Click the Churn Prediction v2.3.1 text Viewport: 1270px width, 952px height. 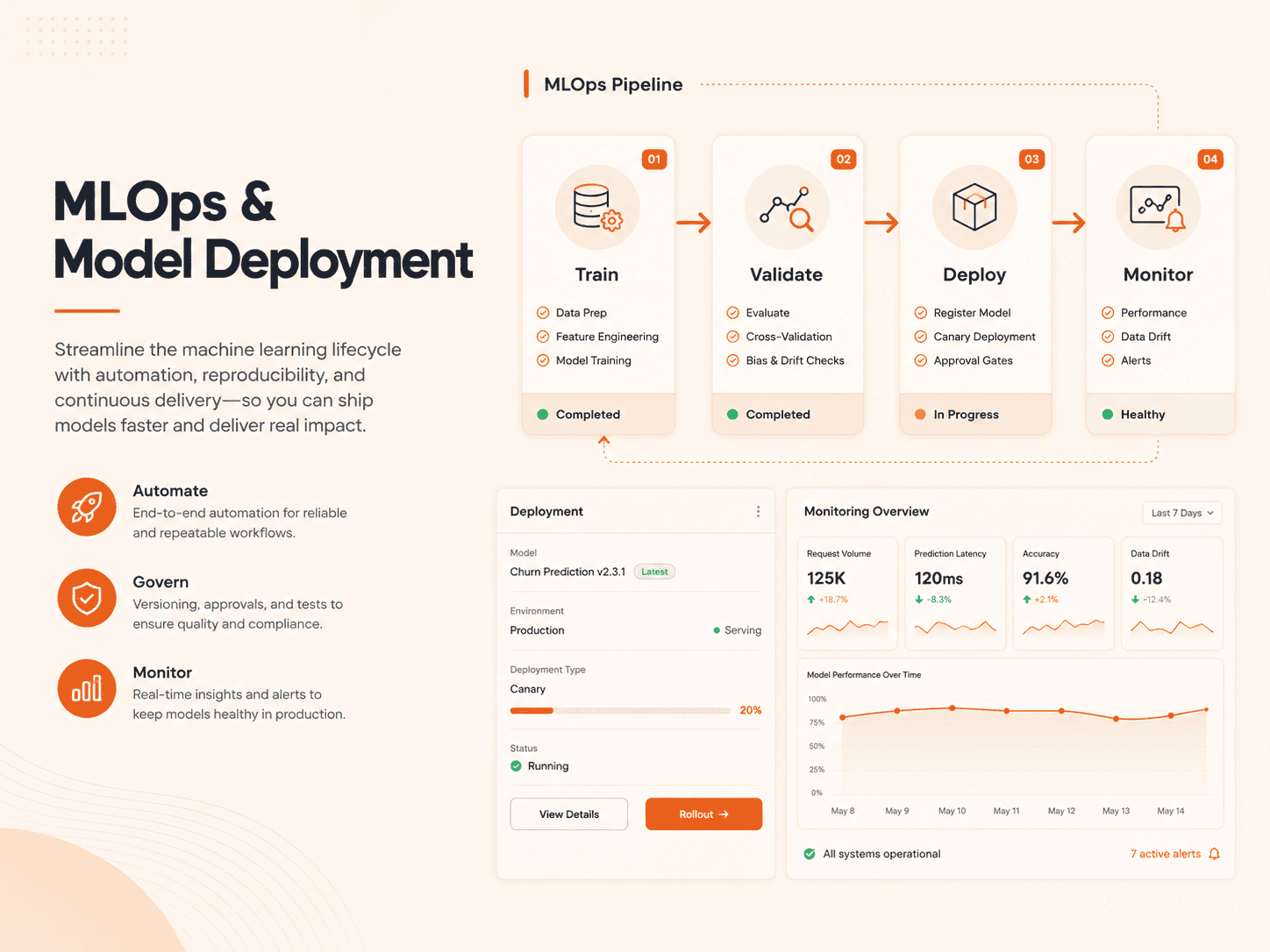[568, 572]
